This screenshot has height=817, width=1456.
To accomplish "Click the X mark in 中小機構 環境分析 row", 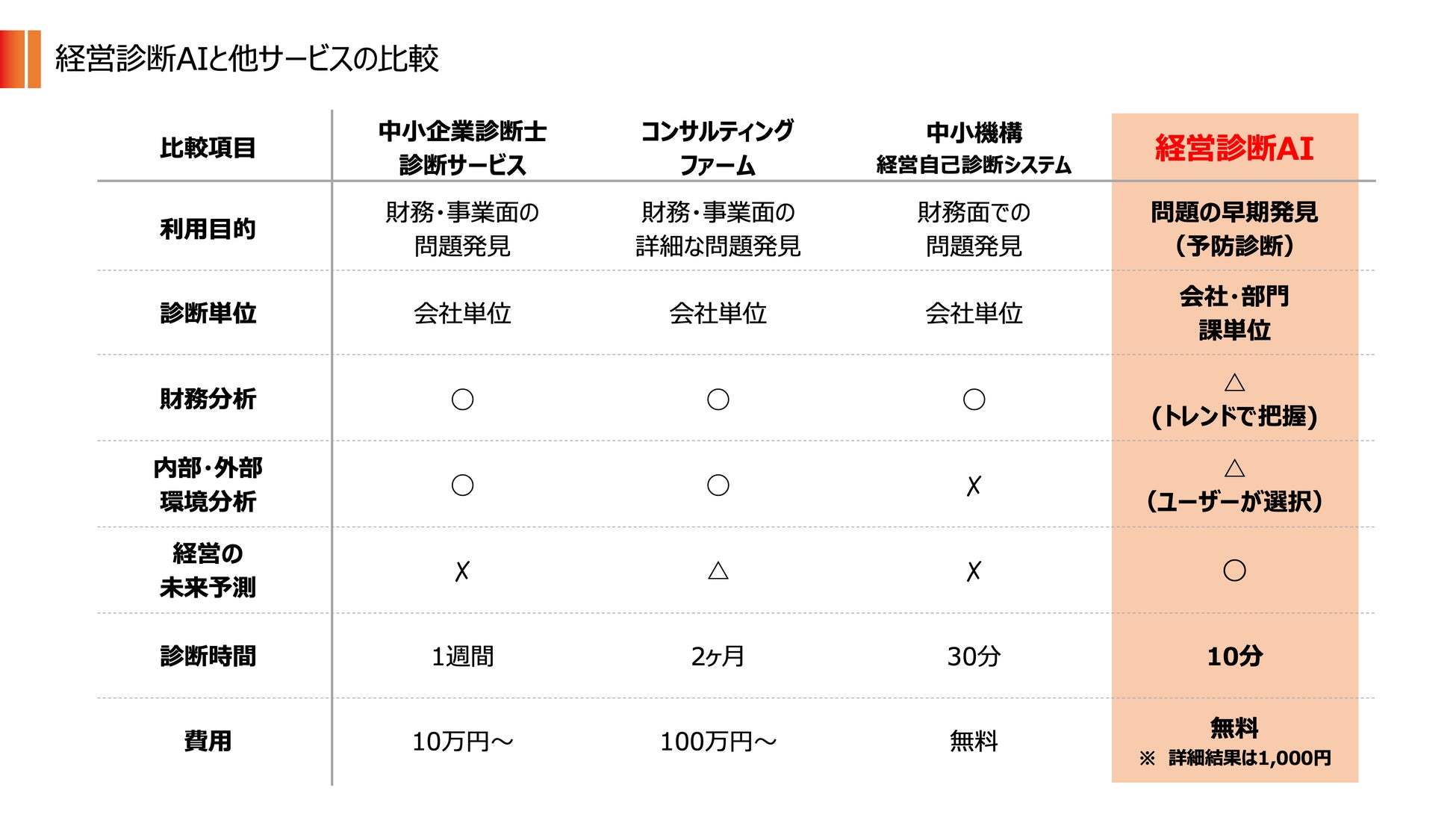I will [973, 486].
